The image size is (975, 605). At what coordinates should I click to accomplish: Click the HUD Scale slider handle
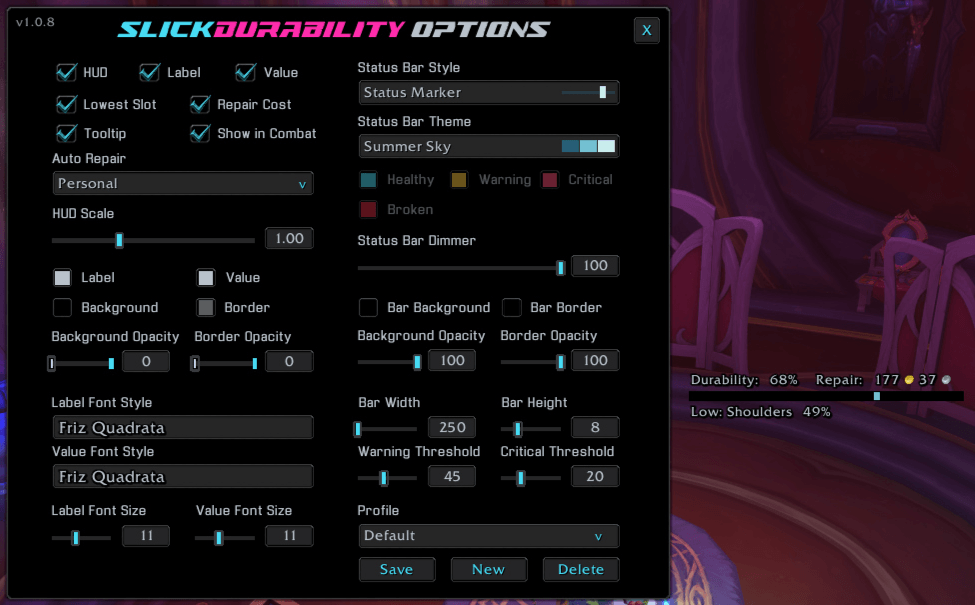point(119,240)
